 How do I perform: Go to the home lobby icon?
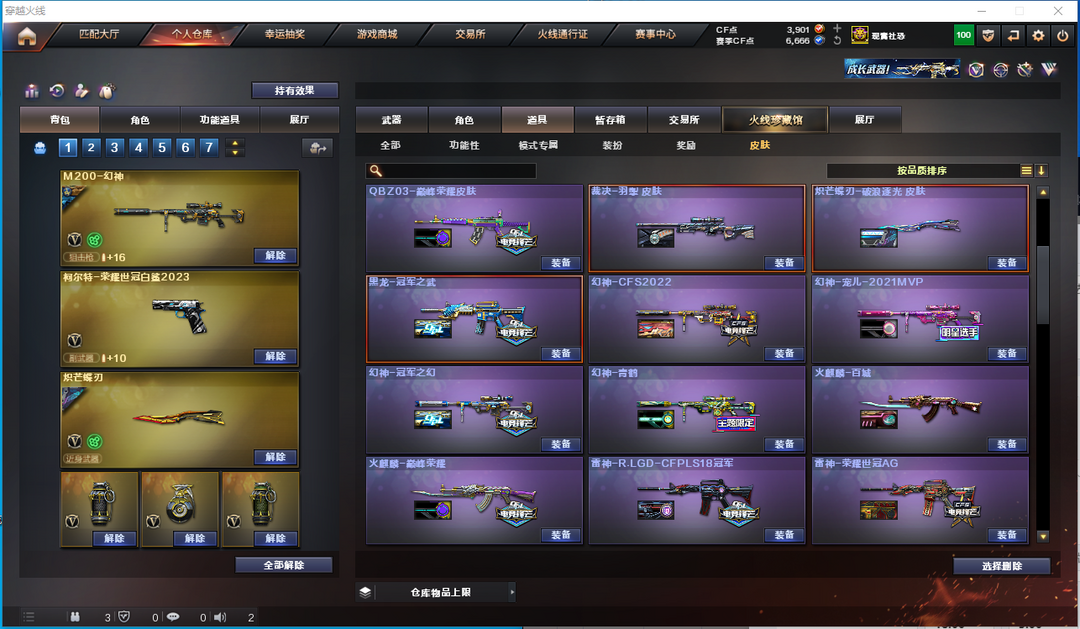coord(27,36)
